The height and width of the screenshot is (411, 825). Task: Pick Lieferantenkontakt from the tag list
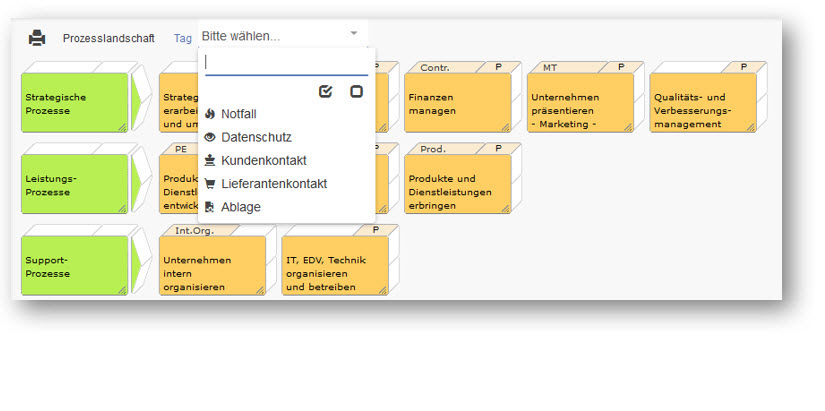(274, 184)
